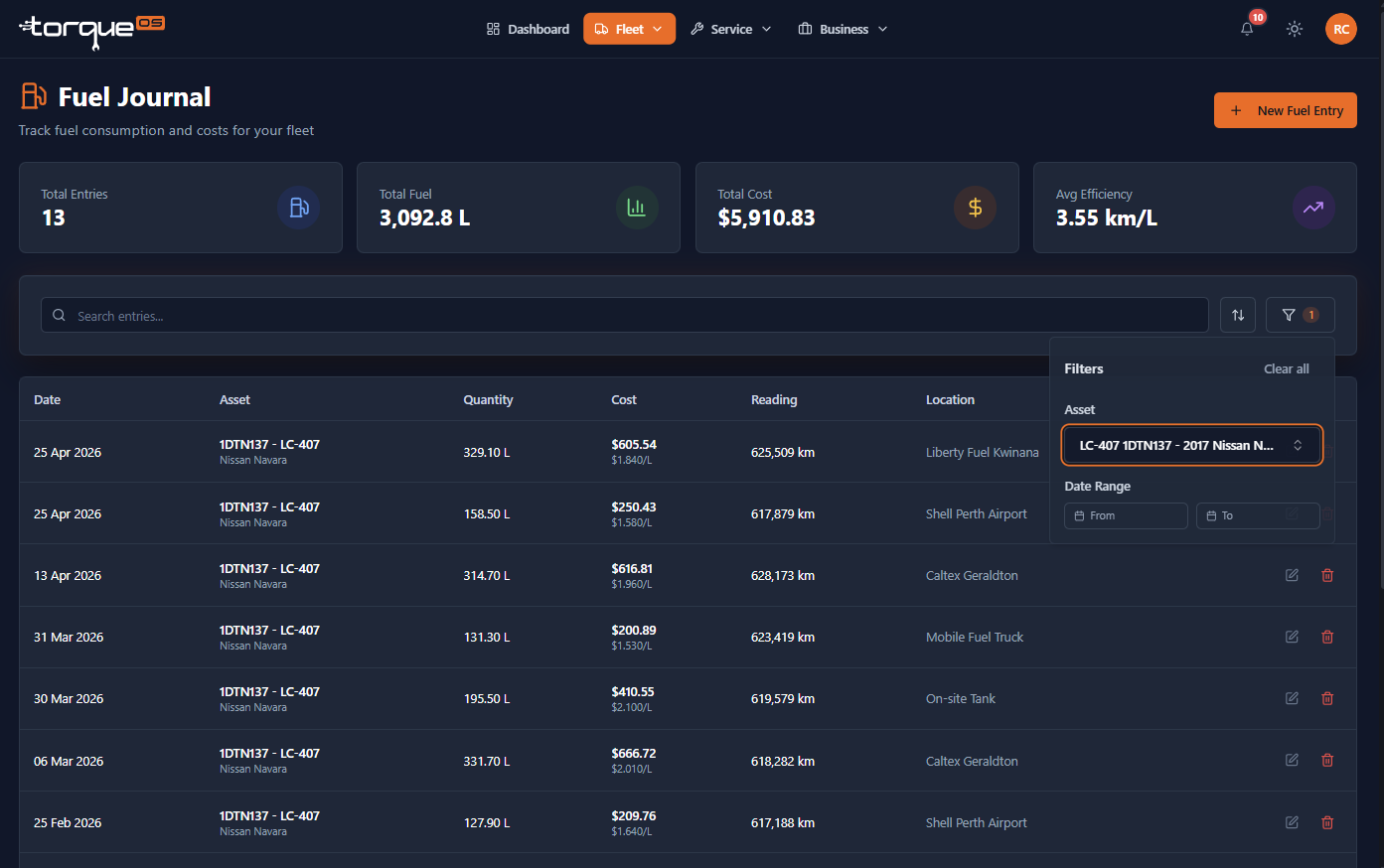
Task: Click the Location column header
Action: (950, 399)
